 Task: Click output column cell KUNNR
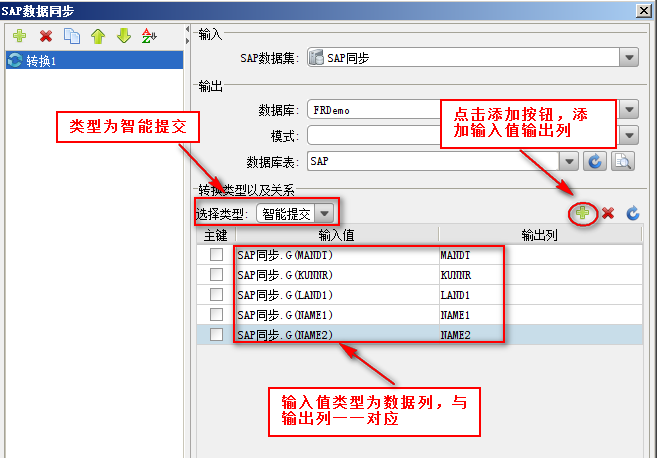pyautogui.click(x=540, y=275)
